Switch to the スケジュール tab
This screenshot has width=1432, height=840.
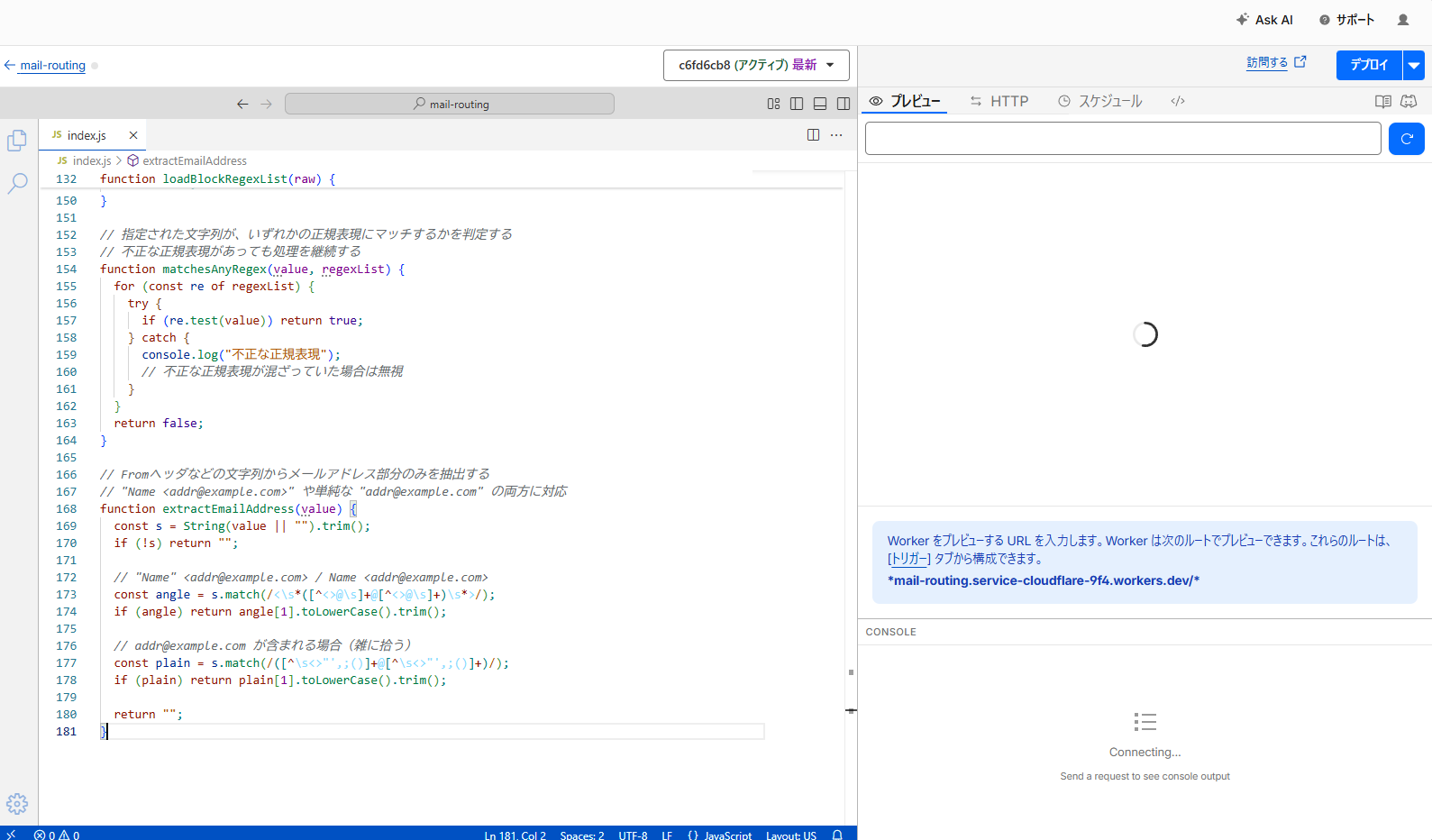click(1100, 101)
